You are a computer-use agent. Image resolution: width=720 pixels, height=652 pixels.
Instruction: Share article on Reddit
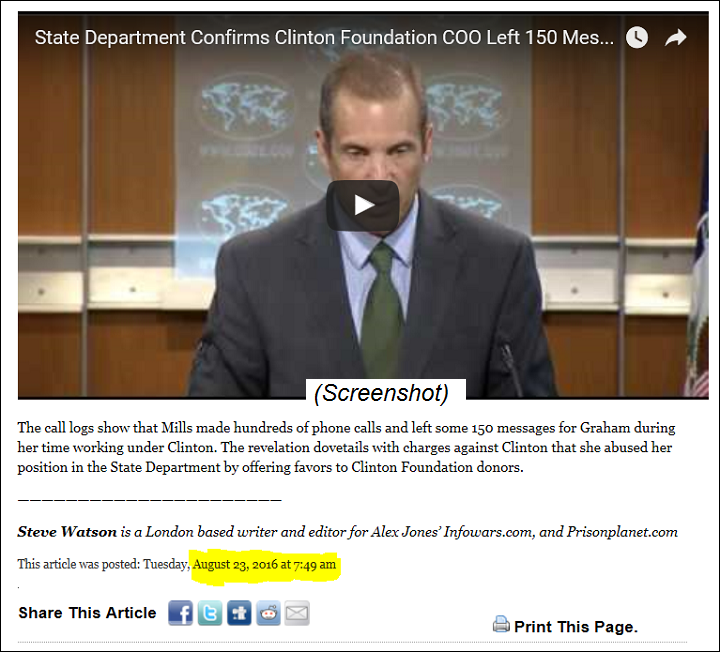268,613
